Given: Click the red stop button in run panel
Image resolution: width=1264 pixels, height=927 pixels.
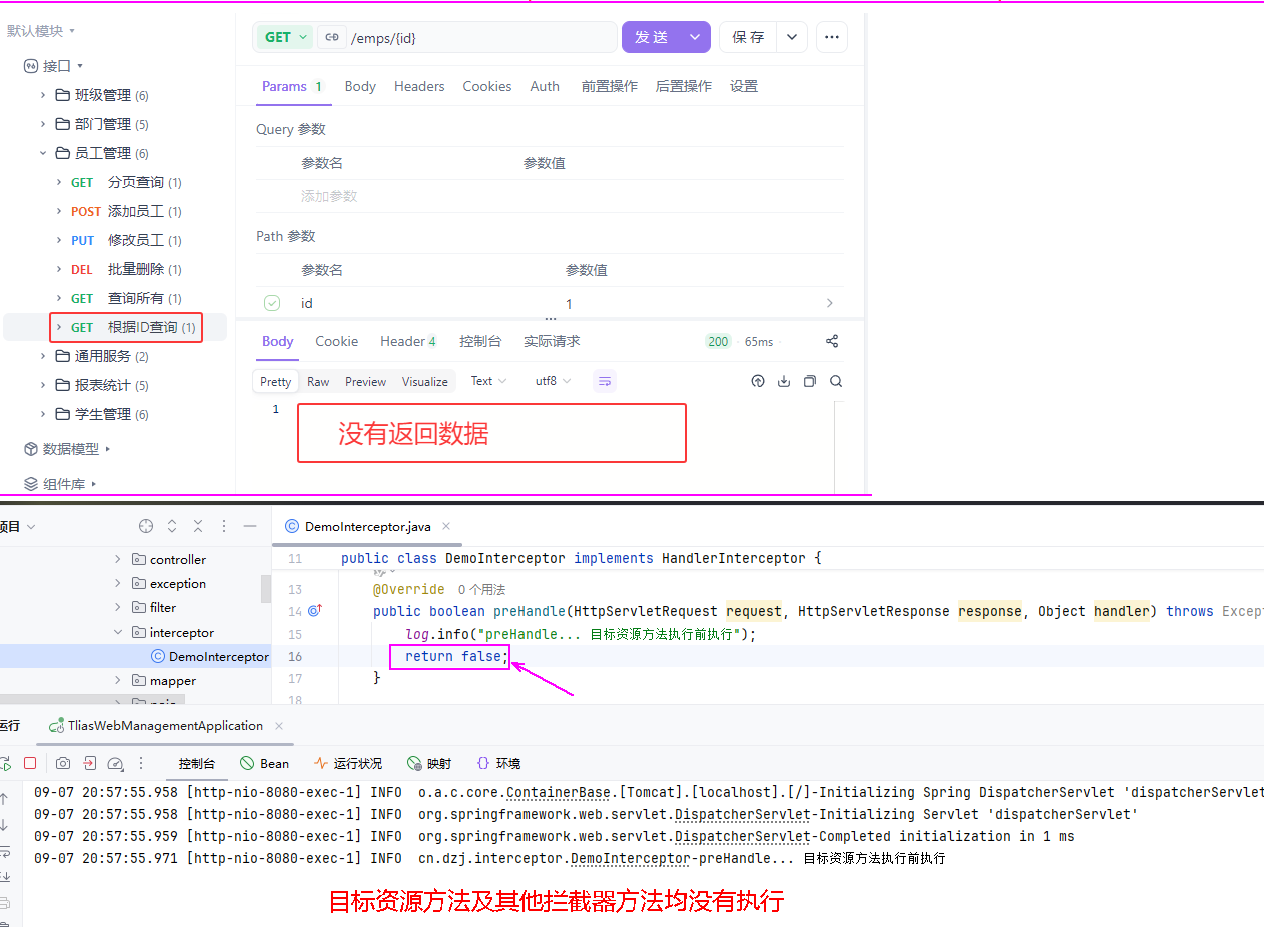Looking at the screenshot, I should 30,763.
